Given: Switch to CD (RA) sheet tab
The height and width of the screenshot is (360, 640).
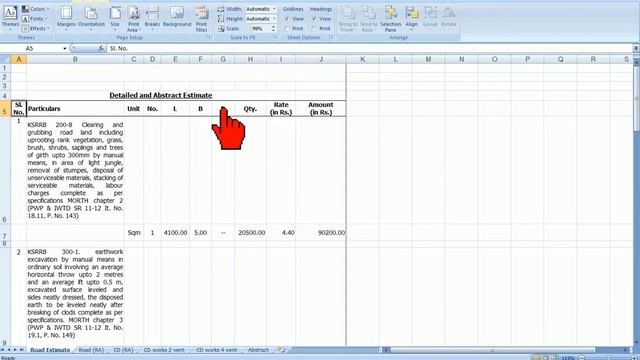Looking at the screenshot, I should [x=123, y=350].
